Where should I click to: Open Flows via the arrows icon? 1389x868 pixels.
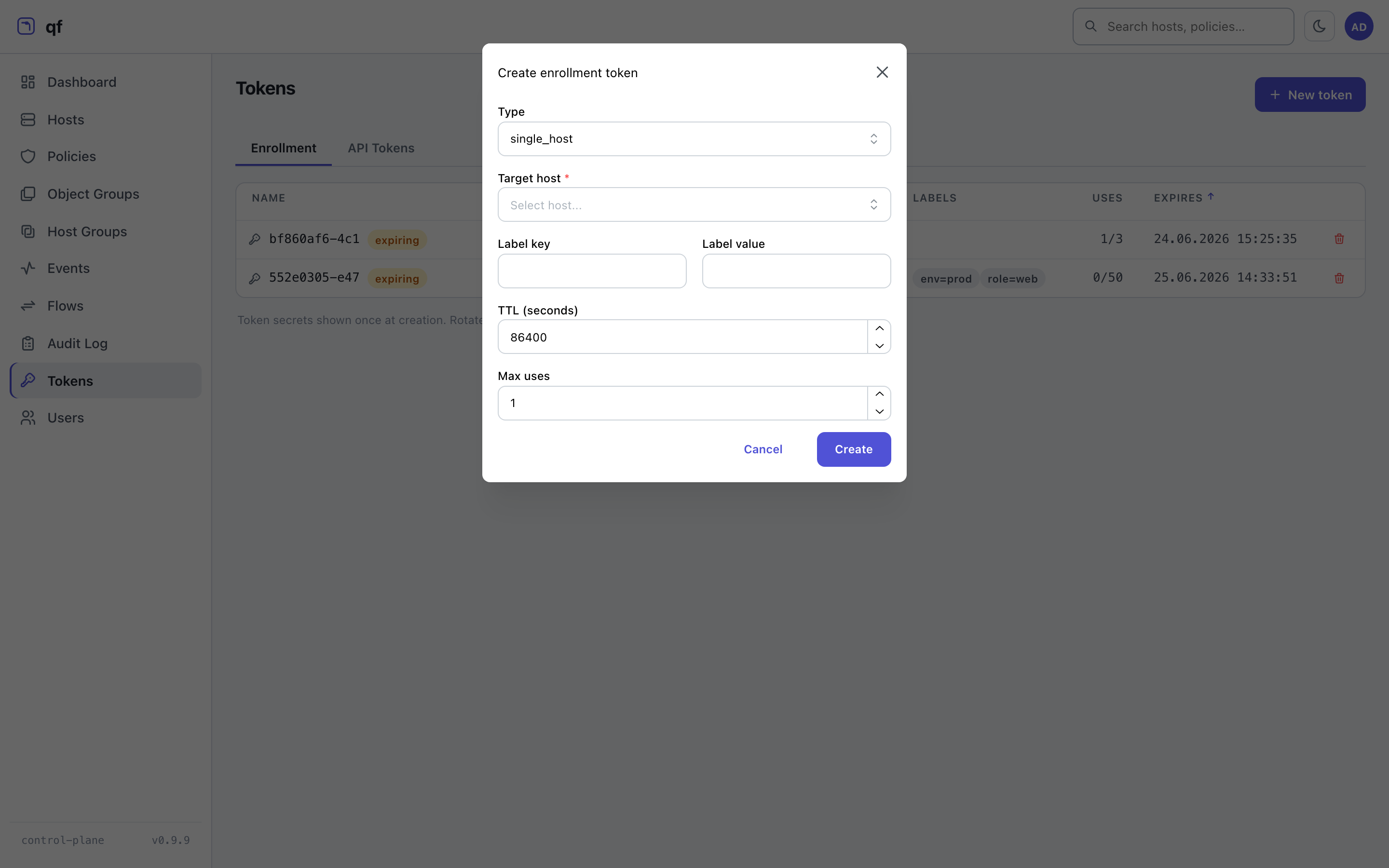click(28, 306)
